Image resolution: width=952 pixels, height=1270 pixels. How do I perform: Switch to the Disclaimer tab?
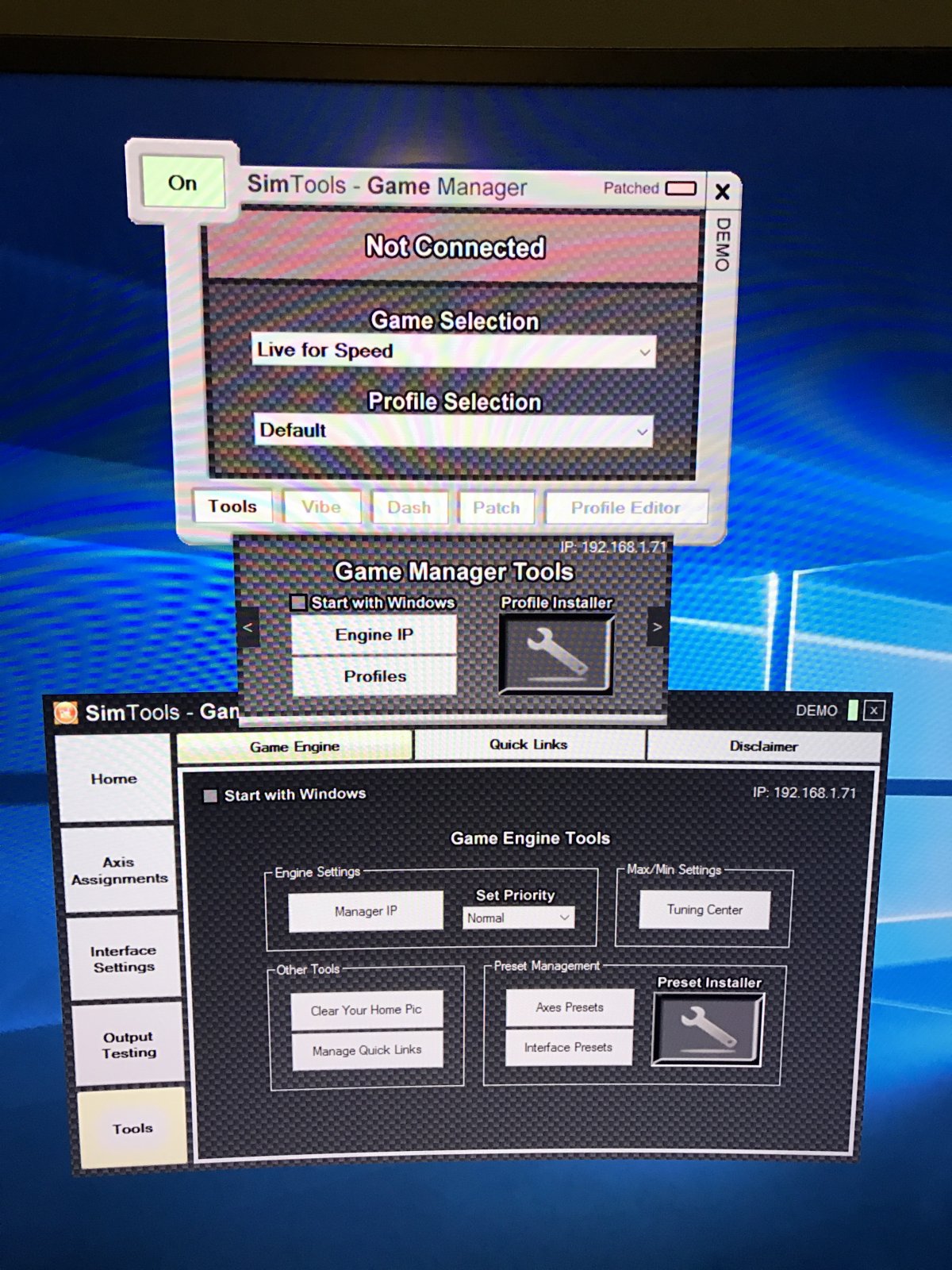click(764, 746)
